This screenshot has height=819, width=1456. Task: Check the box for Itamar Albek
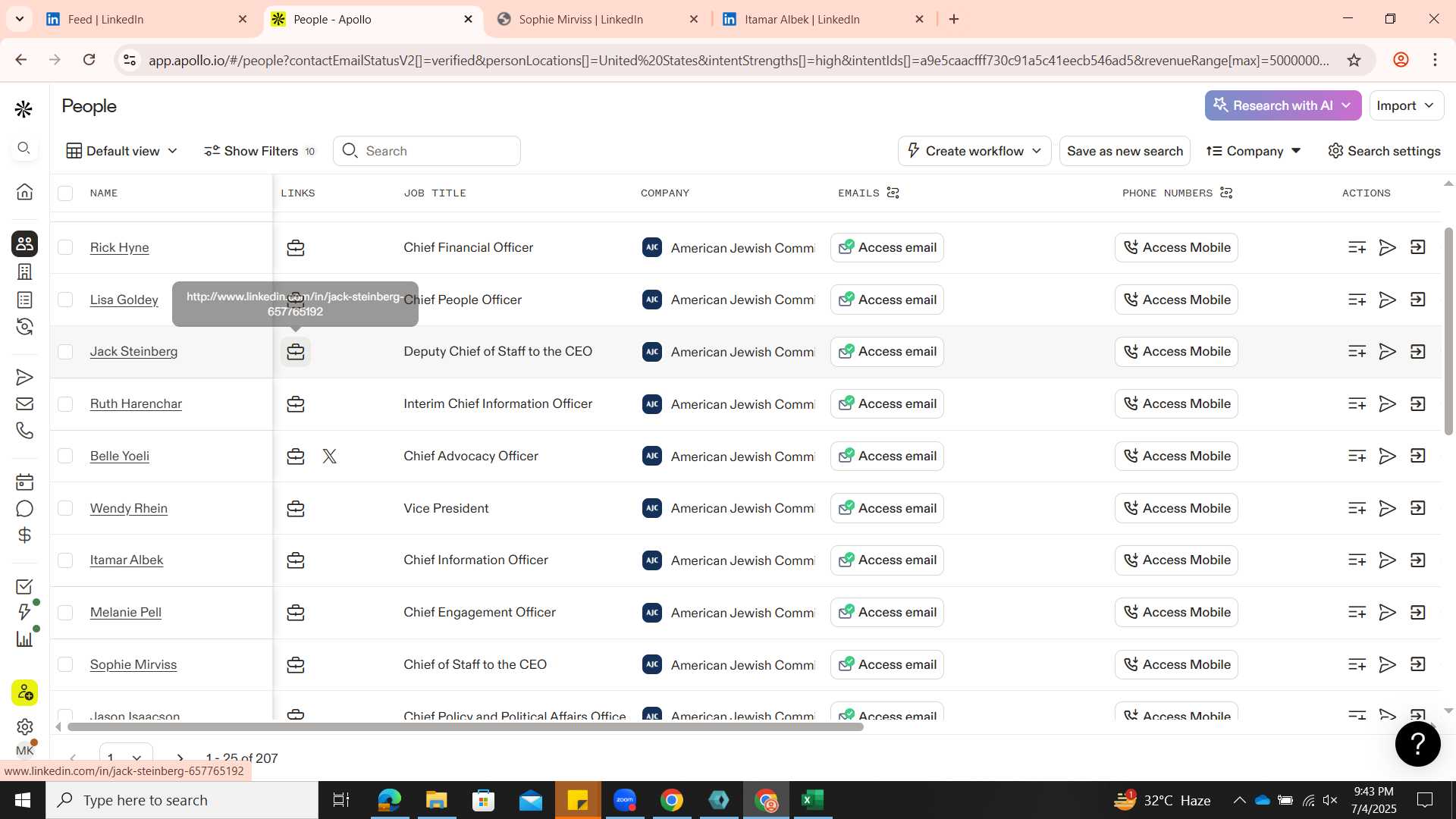click(x=65, y=560)
